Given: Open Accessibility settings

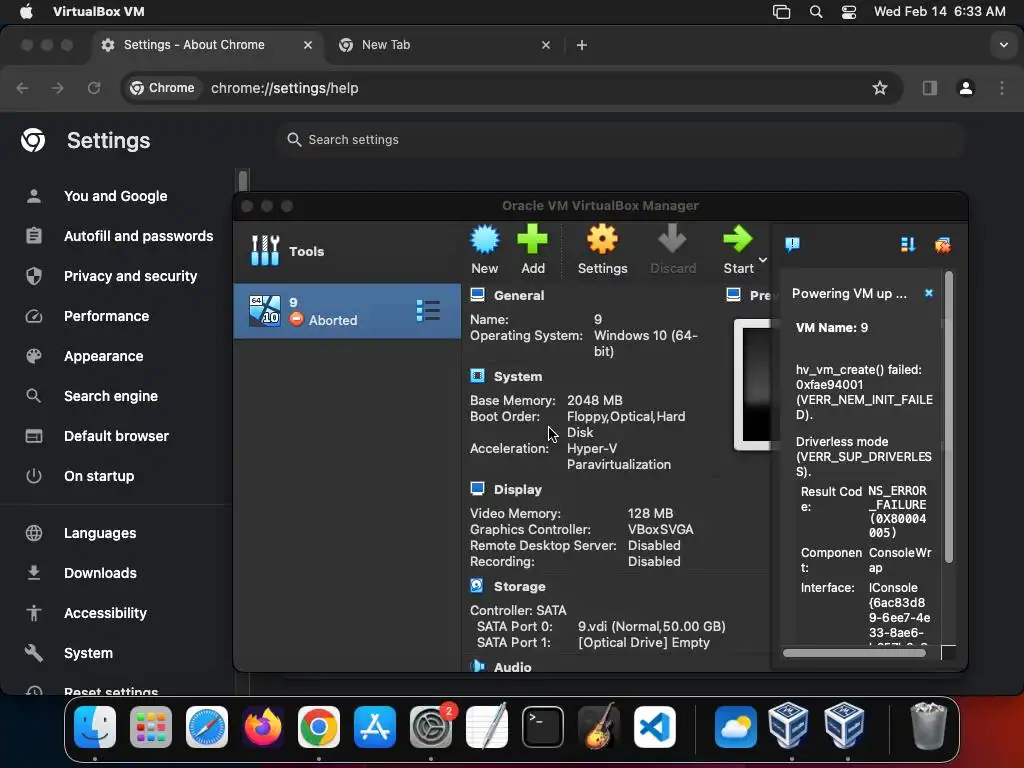Looking at the screenshot, I should pyautogui.click(x=105, y=613).
